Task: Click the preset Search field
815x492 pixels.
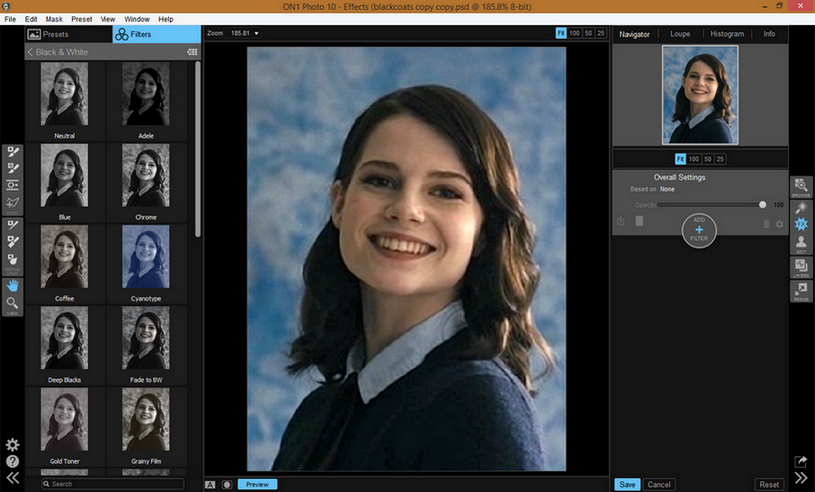Action: 113,484
